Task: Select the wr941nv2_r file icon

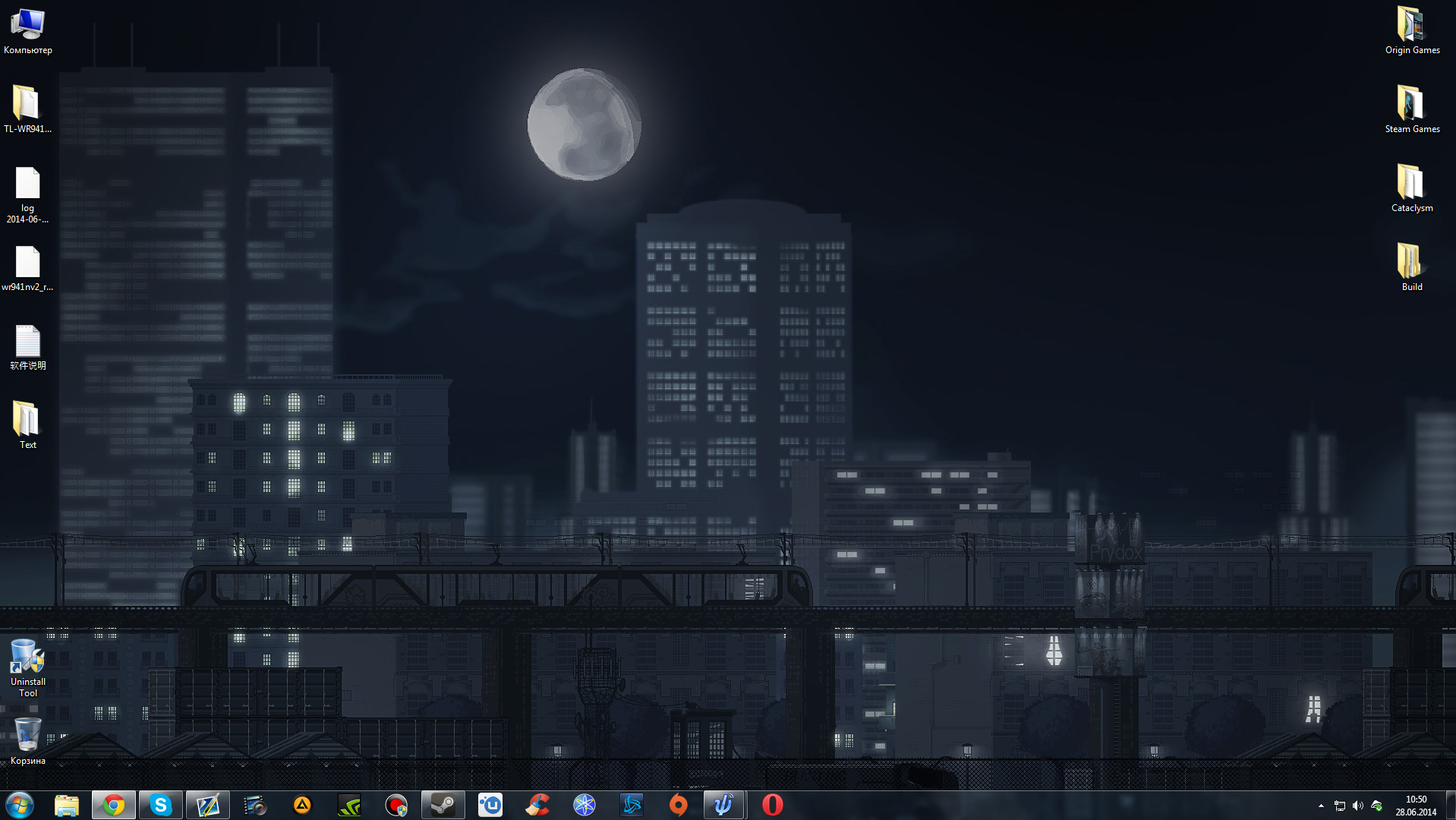Action: click(x=28, y=269)
